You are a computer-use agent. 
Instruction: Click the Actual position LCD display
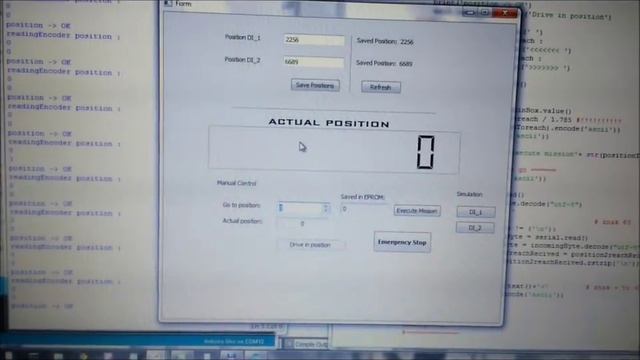[x=334, y=151]
